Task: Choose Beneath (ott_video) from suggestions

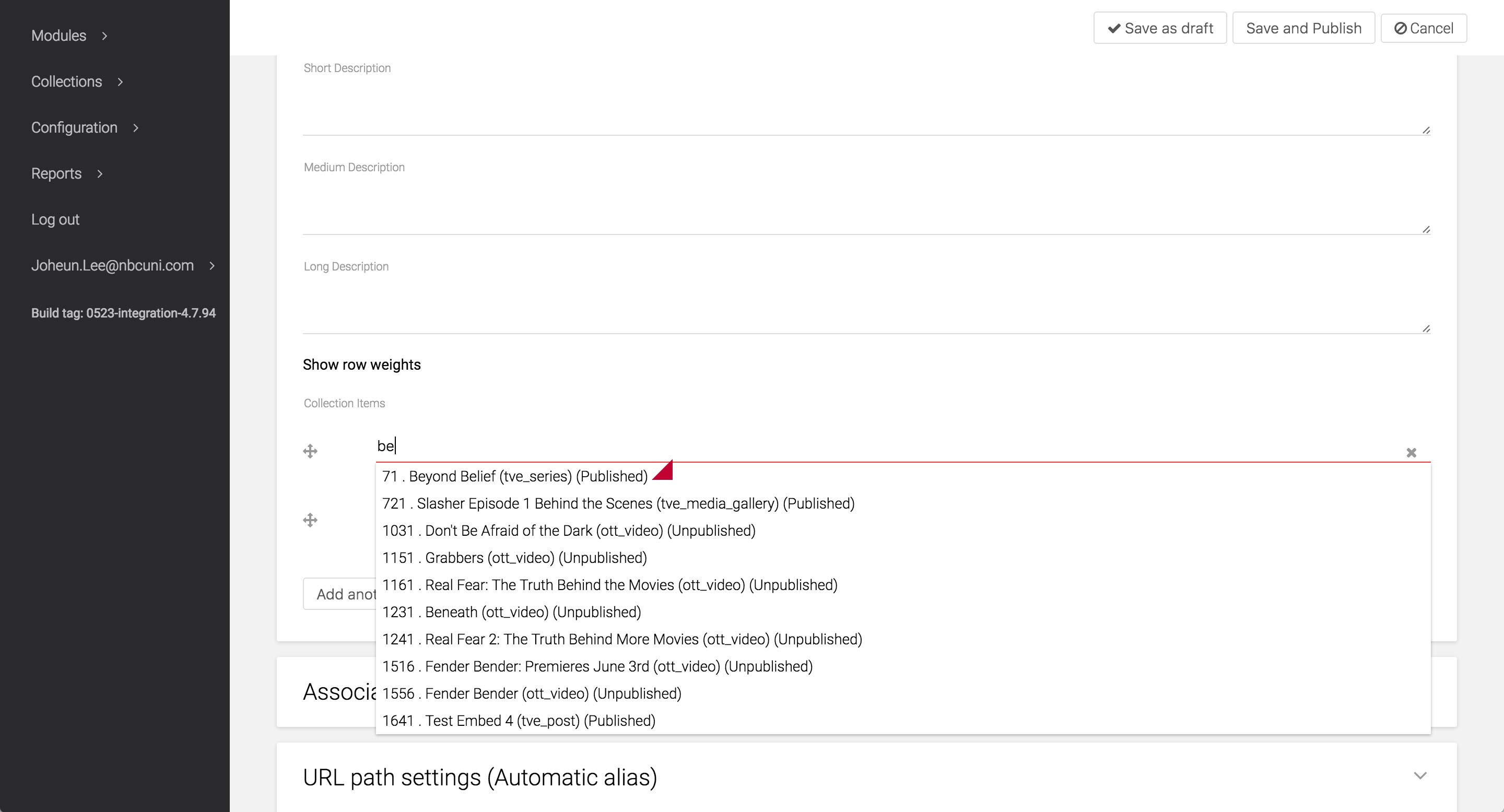Action: coord(511,613)
